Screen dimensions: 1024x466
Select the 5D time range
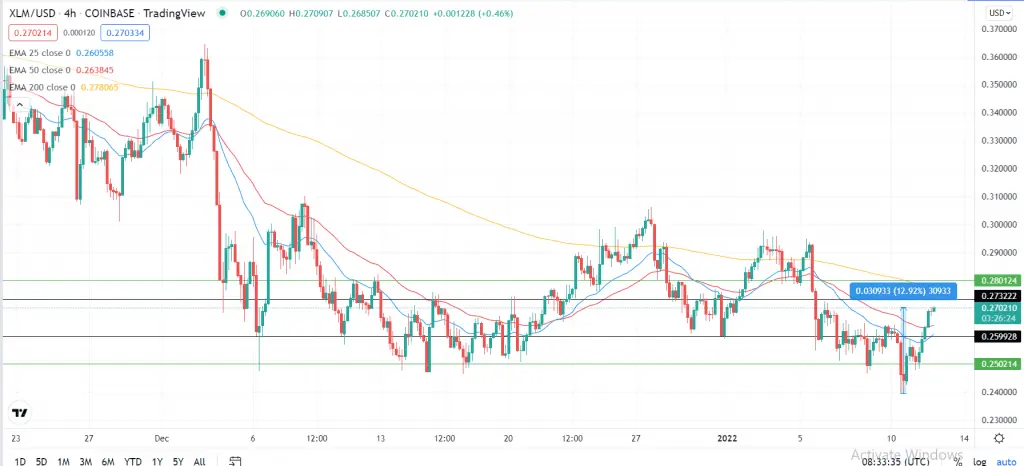(42, 461)
